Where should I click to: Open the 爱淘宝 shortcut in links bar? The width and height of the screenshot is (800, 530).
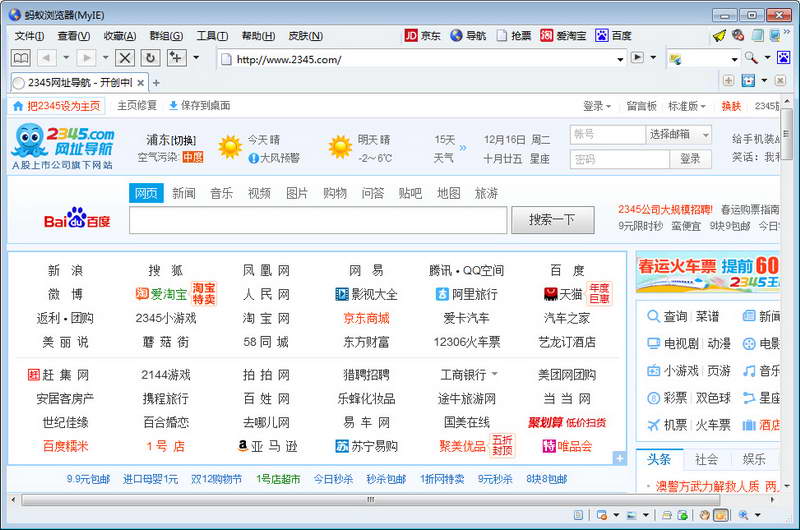click(563, 36)
